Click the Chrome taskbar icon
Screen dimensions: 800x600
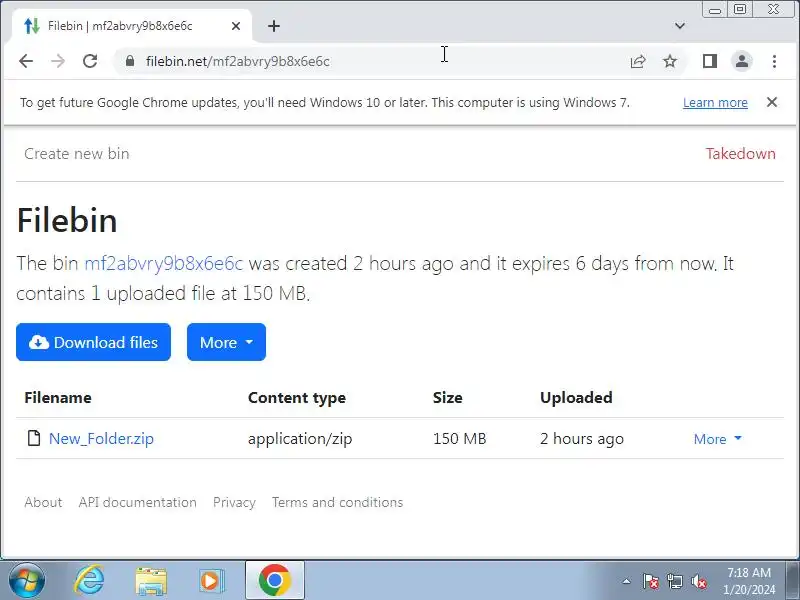[274, 581]
